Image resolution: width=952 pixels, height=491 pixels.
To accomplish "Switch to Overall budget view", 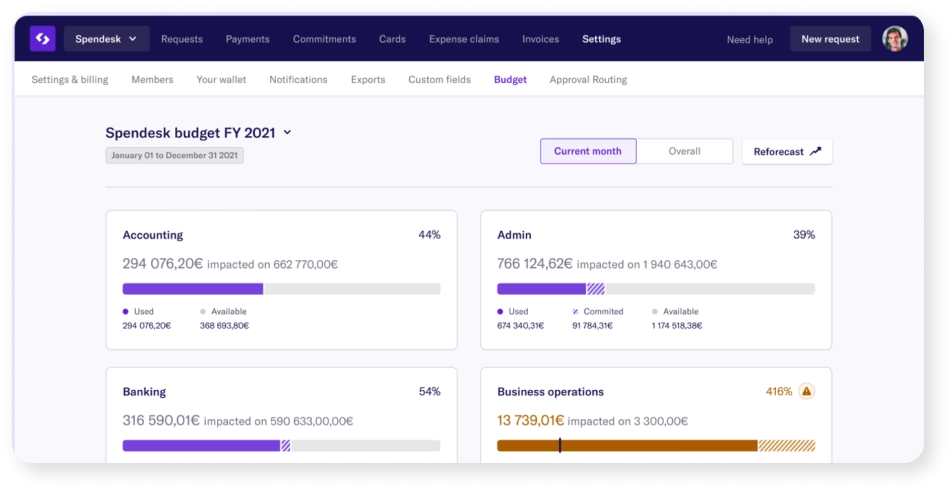I will point(684,152).
